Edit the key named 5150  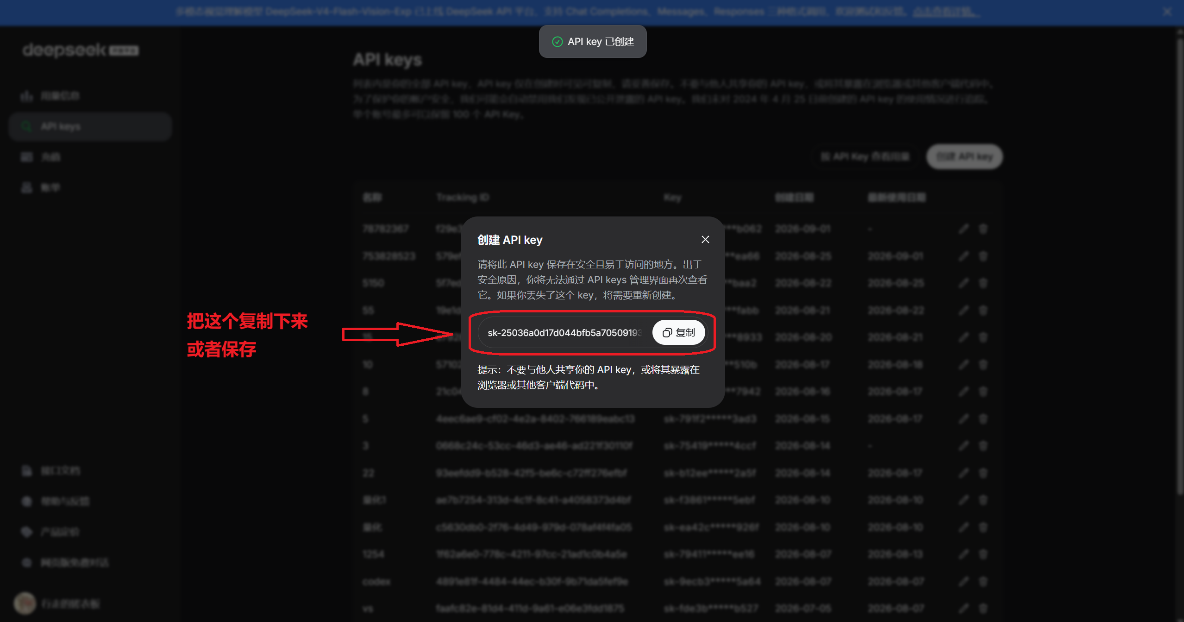coord(964,283)
